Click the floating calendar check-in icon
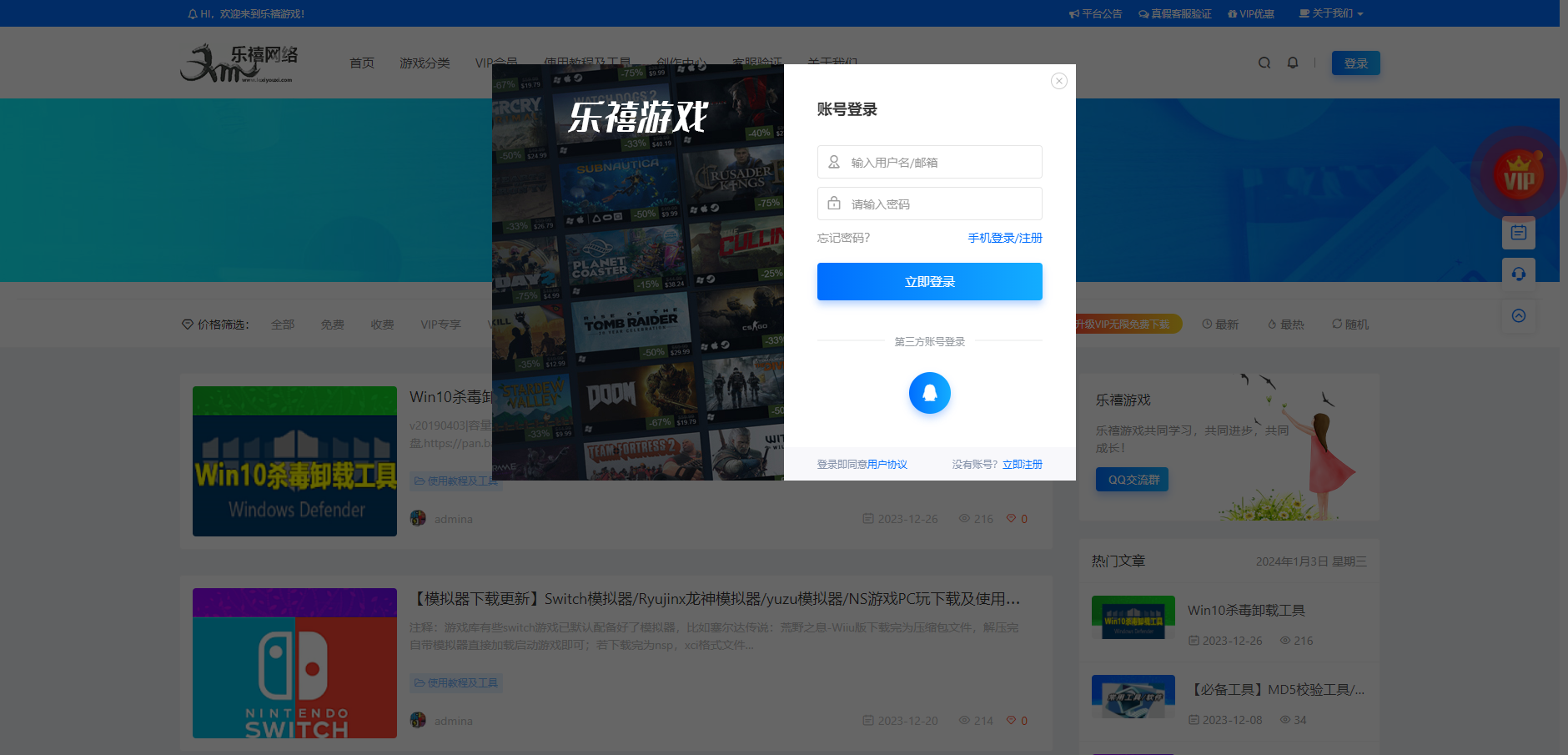This screenshot has height=755, width=1568. [1518, 233]
